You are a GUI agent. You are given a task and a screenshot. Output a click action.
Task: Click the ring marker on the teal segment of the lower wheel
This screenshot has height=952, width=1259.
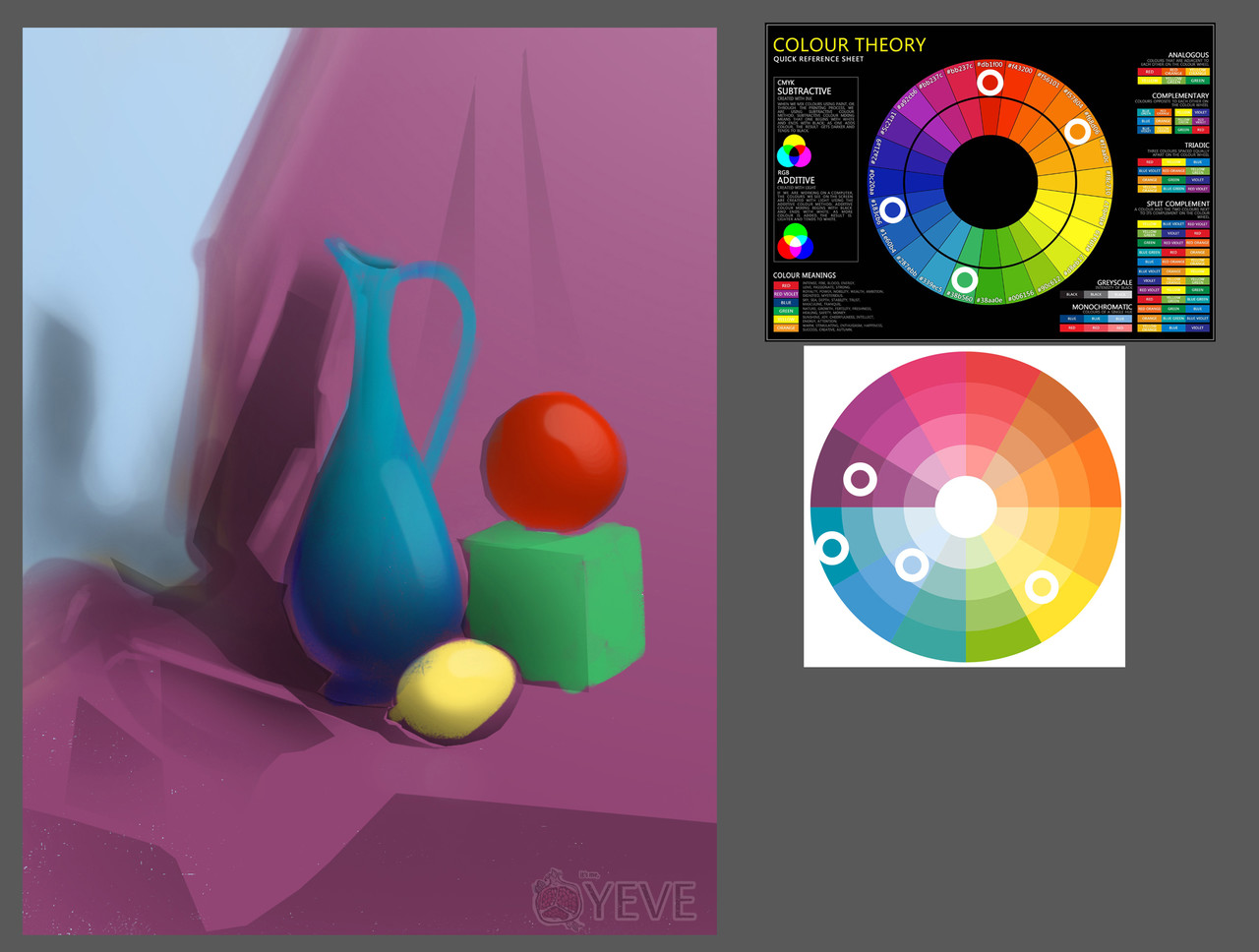pos(832,548)
